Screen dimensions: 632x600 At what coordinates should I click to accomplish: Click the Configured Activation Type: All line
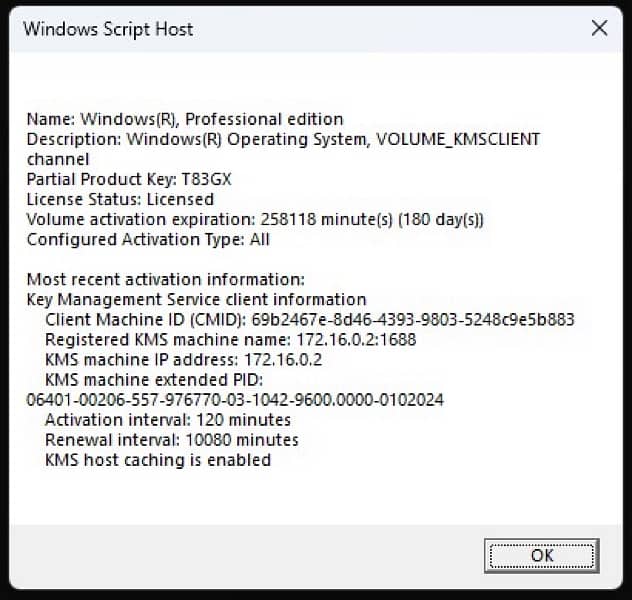coord(148,239)
